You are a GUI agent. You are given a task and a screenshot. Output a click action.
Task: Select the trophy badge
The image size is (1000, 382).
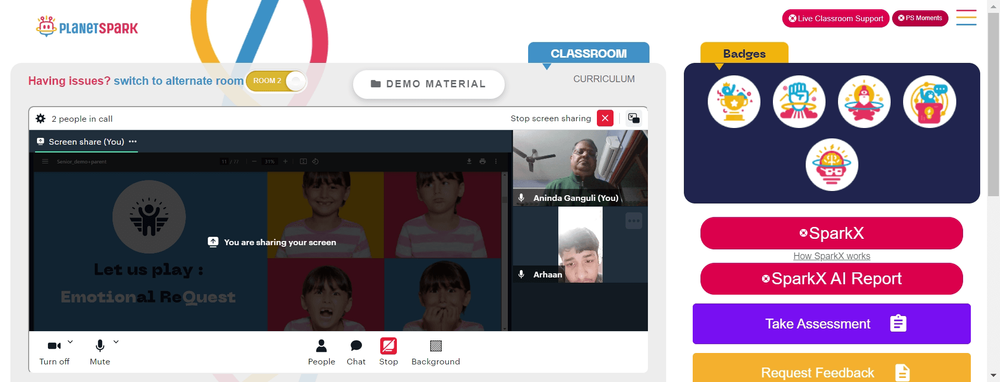734,101
